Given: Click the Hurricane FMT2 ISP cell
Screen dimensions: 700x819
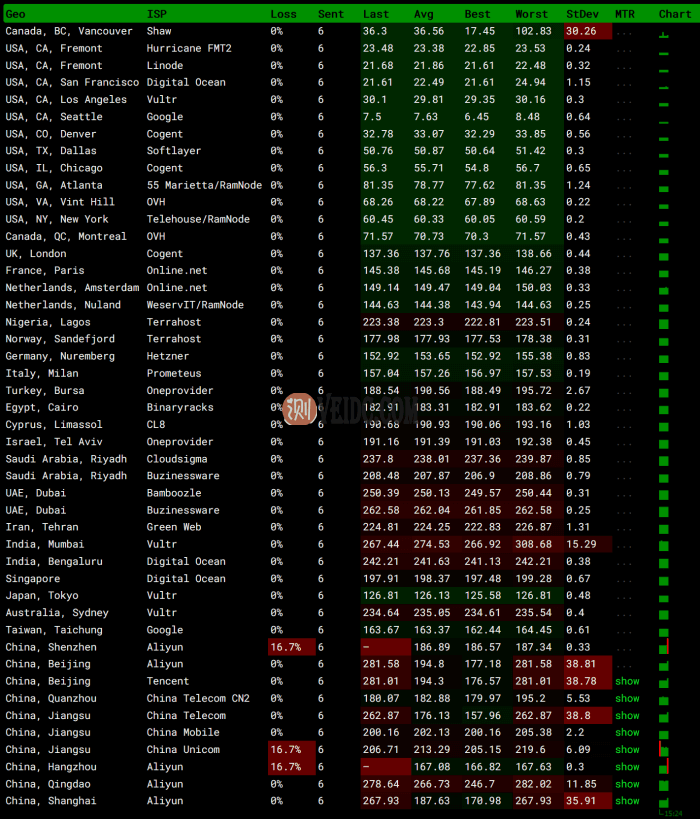Looking at the screenshot, I should coord(189,48).
